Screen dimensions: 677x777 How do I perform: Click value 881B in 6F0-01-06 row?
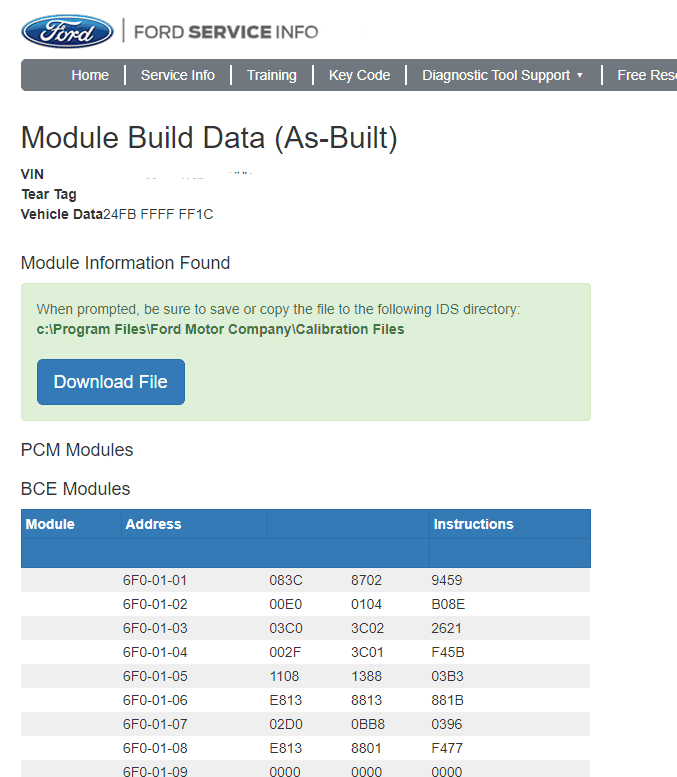448,701
